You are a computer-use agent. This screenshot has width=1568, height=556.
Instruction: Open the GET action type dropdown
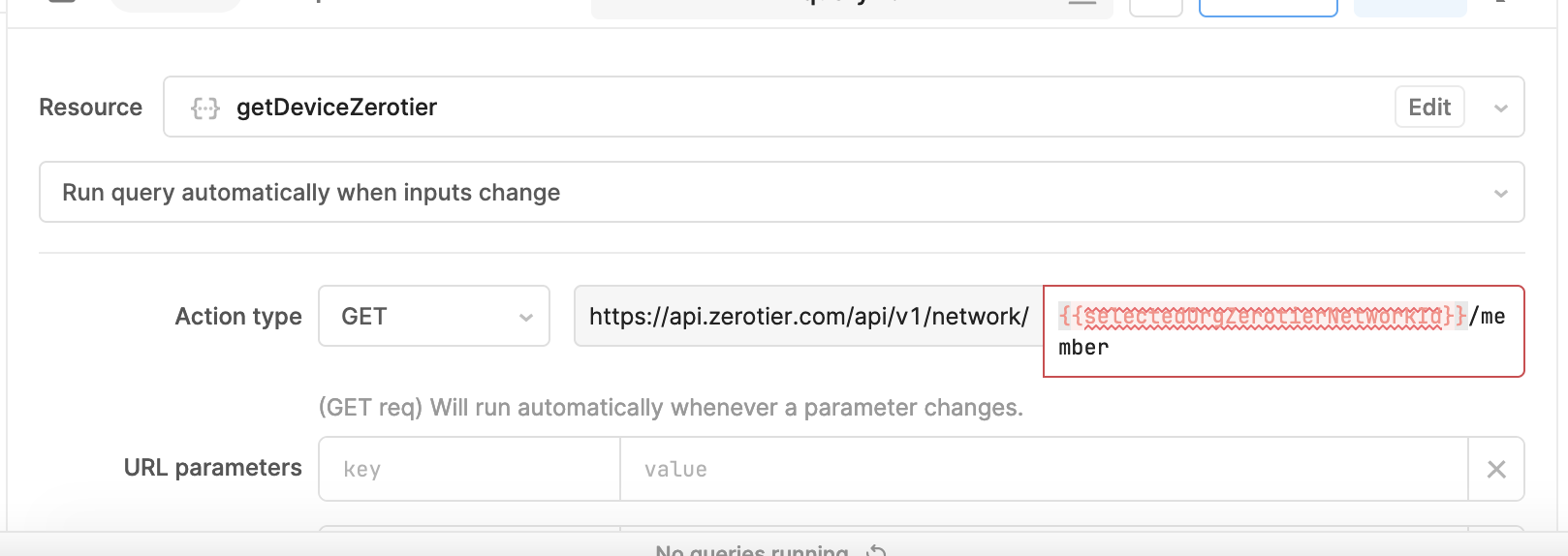[434, 316]
